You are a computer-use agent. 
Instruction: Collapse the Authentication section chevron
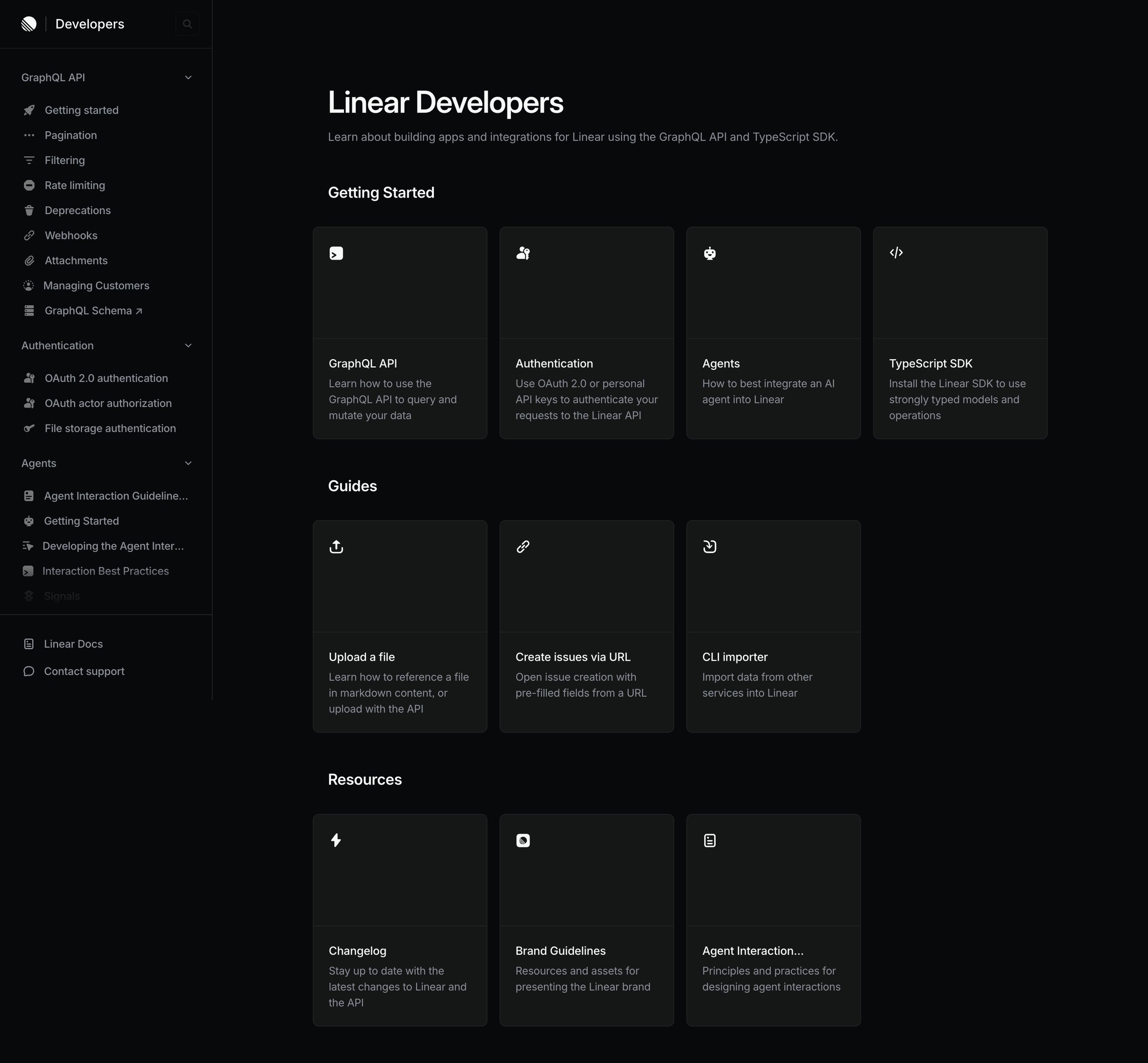tap(188, 346)
